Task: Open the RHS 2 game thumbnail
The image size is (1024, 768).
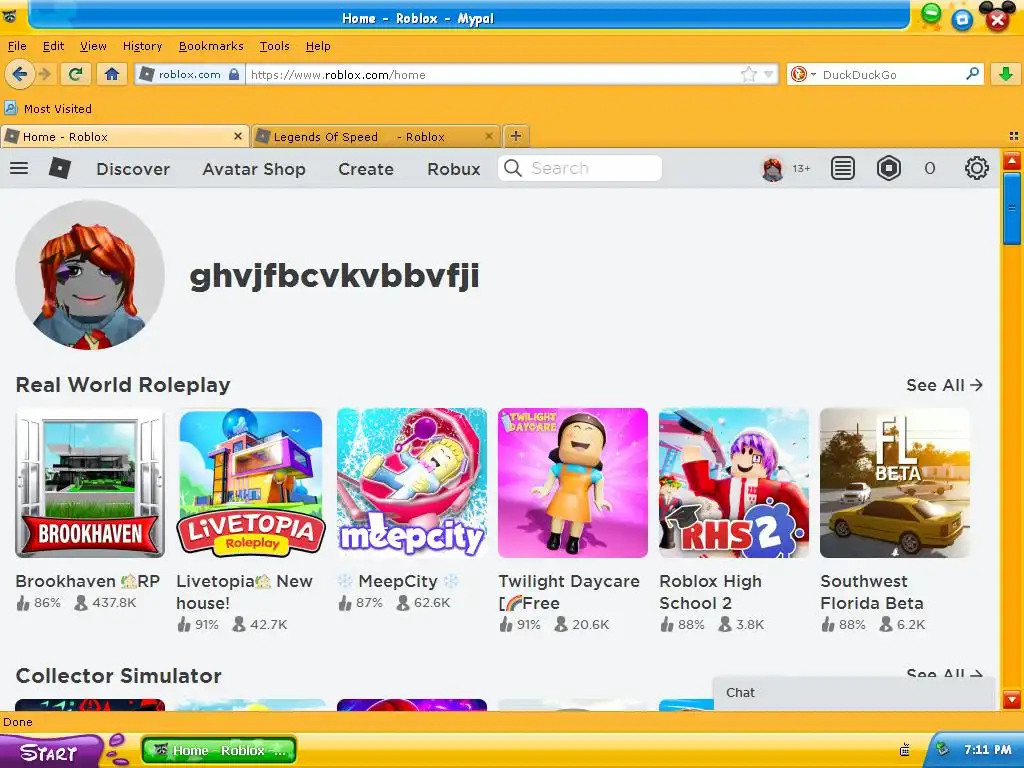Action: coord(734,483)
